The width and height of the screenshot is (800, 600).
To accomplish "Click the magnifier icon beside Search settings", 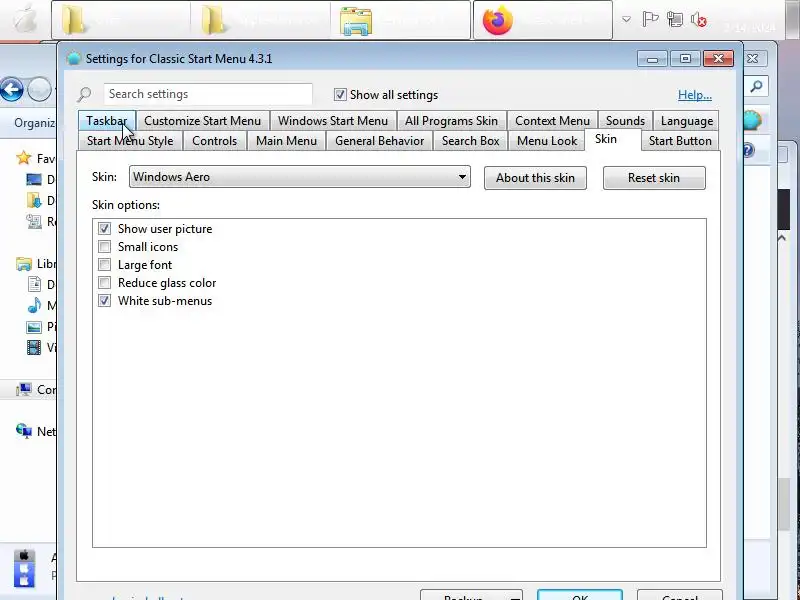I will 85,94.
